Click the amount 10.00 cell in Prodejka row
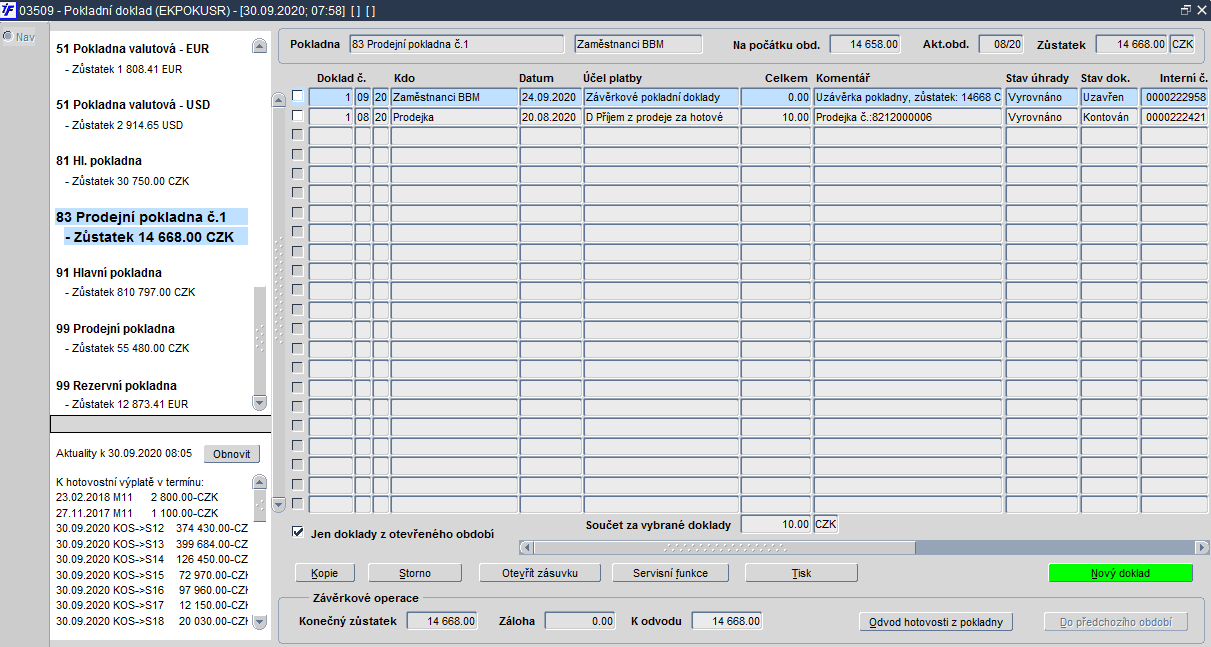This screenshot has height=647, width=1211. (776, 116)
